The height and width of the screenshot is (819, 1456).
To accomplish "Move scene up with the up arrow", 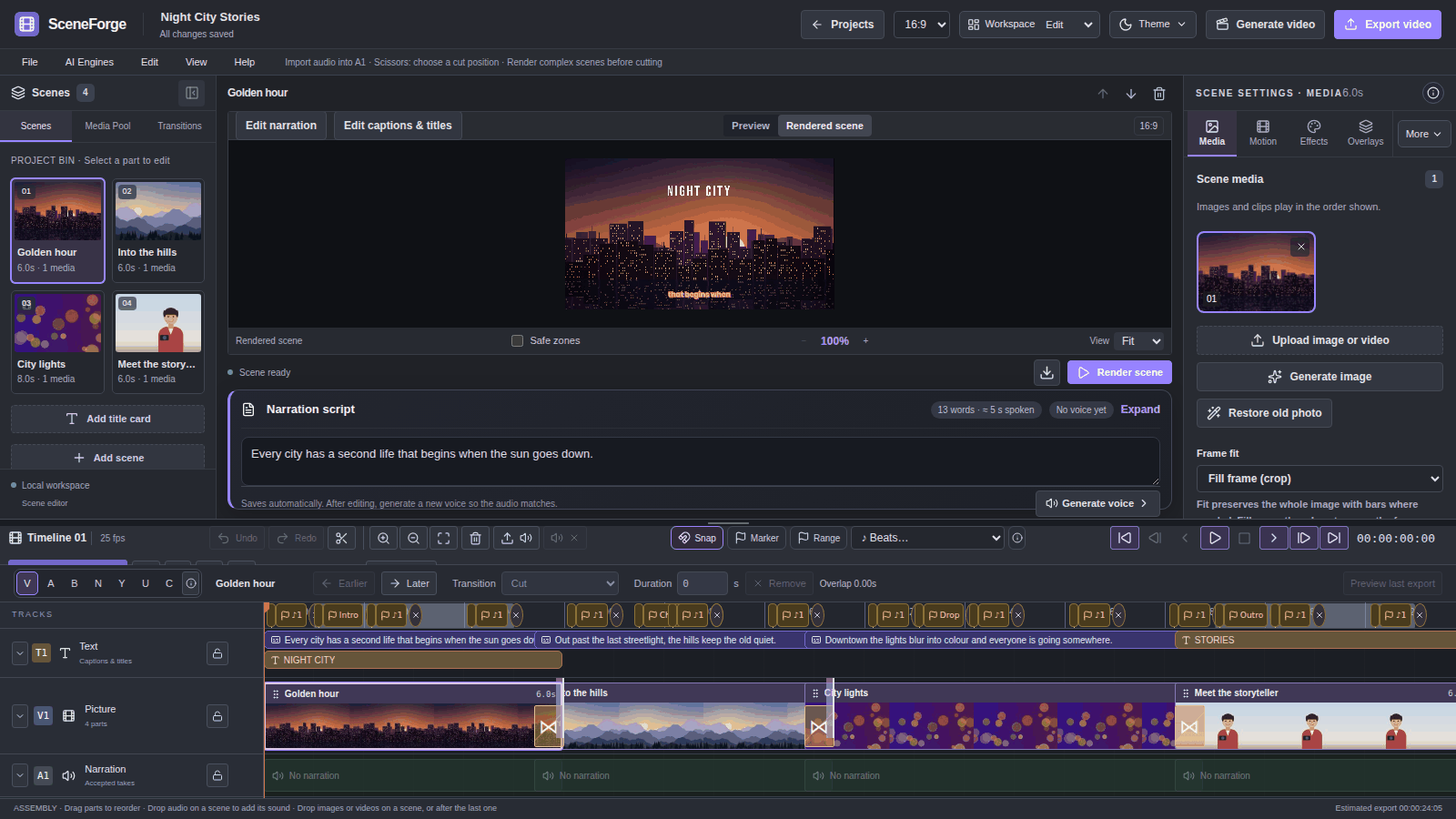I will point(1103,93).
